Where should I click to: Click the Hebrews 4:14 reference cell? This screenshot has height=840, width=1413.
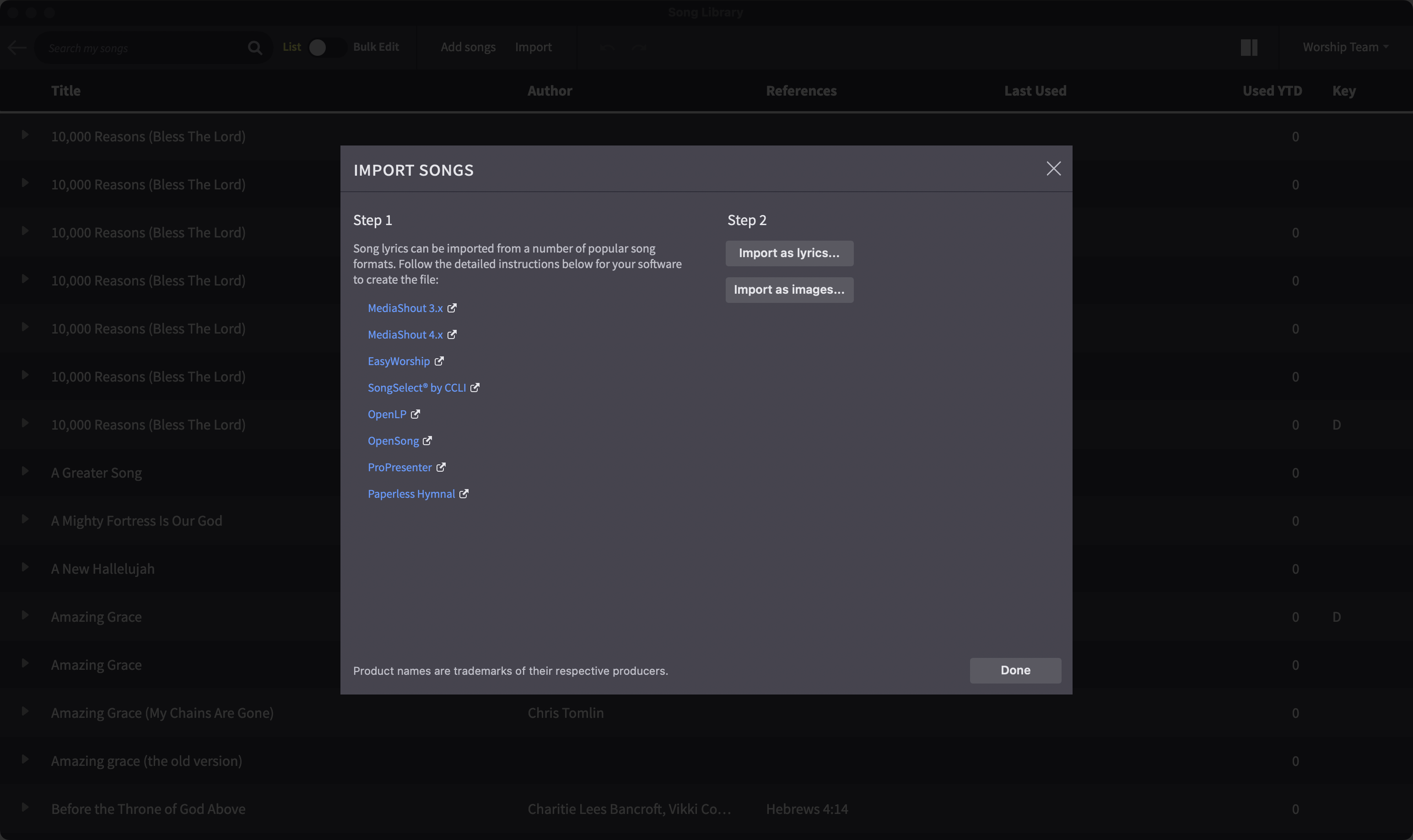tap(807, 809)
